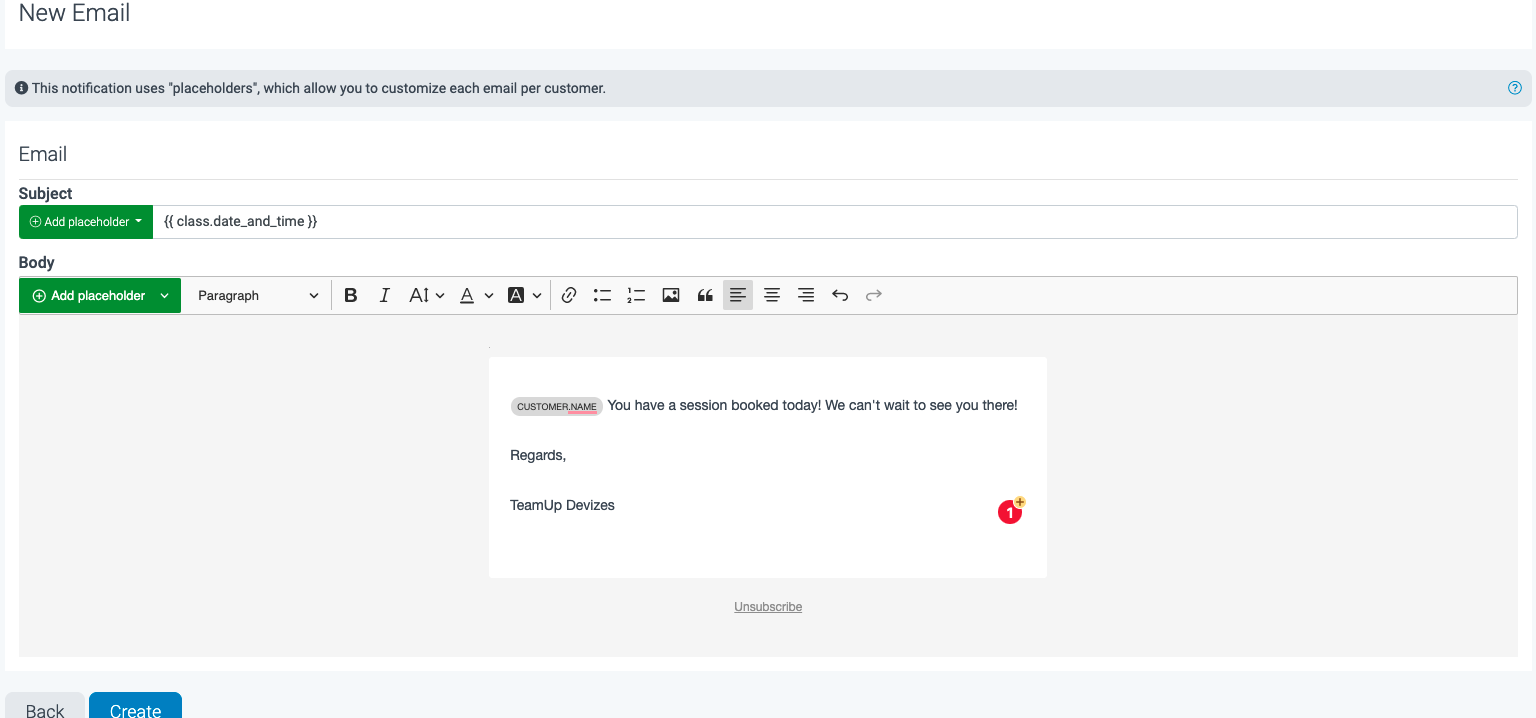Apply italic formatting to body text

click(x=384, y=295)
